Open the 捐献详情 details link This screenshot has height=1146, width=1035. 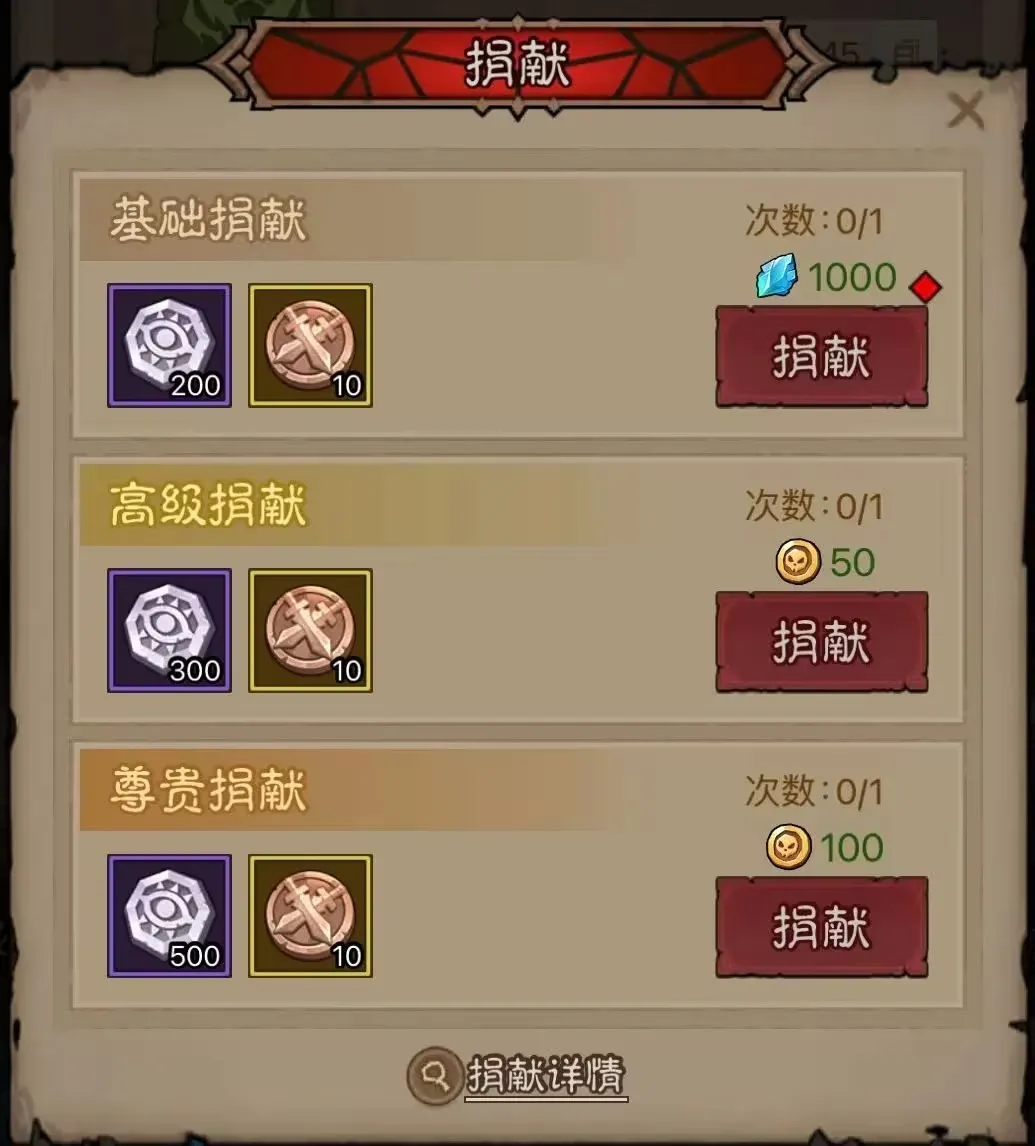(546, 1075)
